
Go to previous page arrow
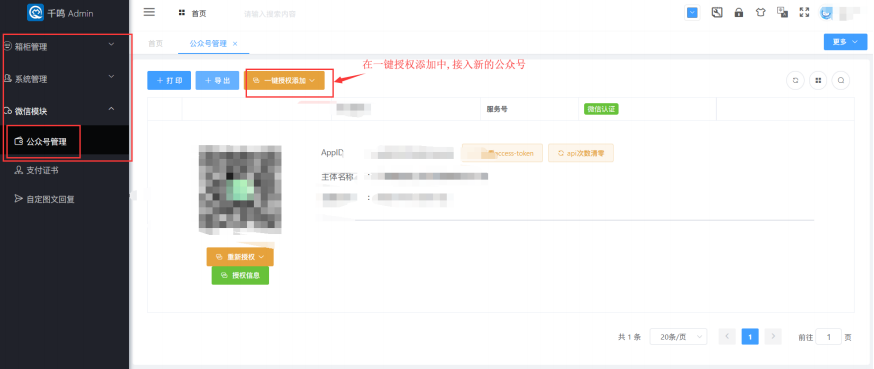pyautogui.click(x=727, y=337)
